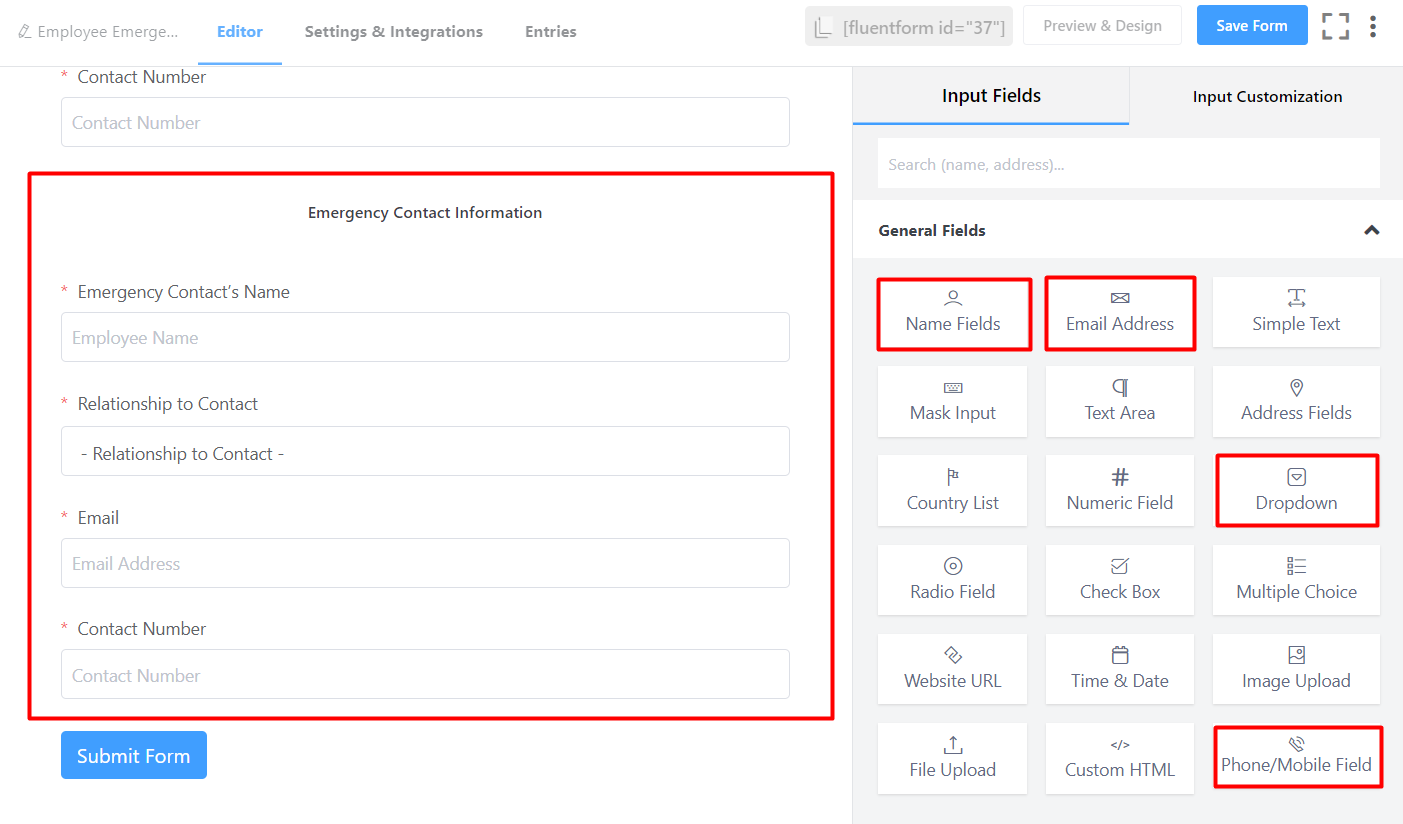Collapse the General Fields section
1403x824 pixels.
click(1371, 230)
